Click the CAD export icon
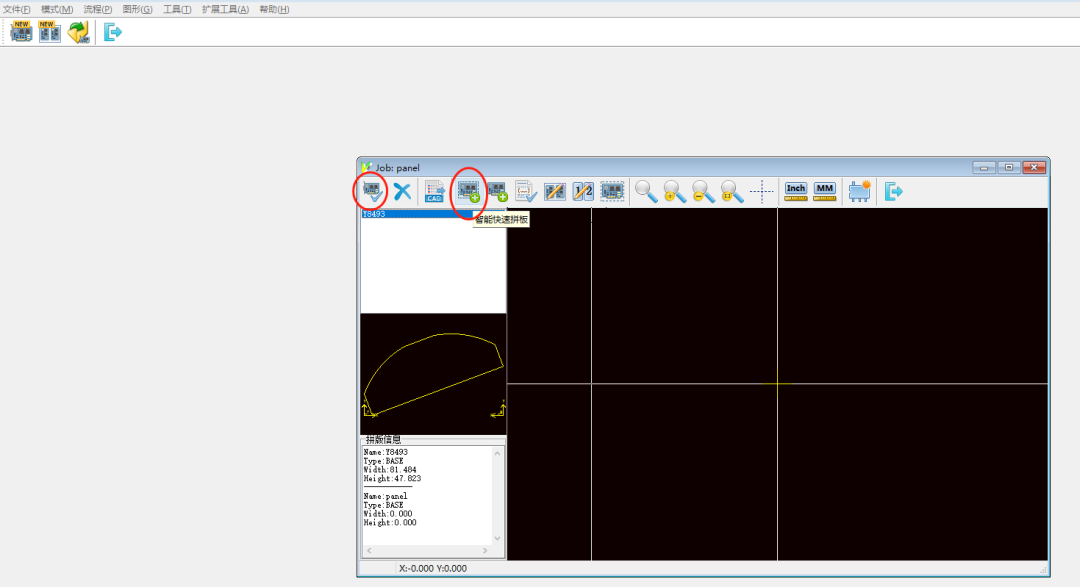1080x587 pixels. point(435,192)
